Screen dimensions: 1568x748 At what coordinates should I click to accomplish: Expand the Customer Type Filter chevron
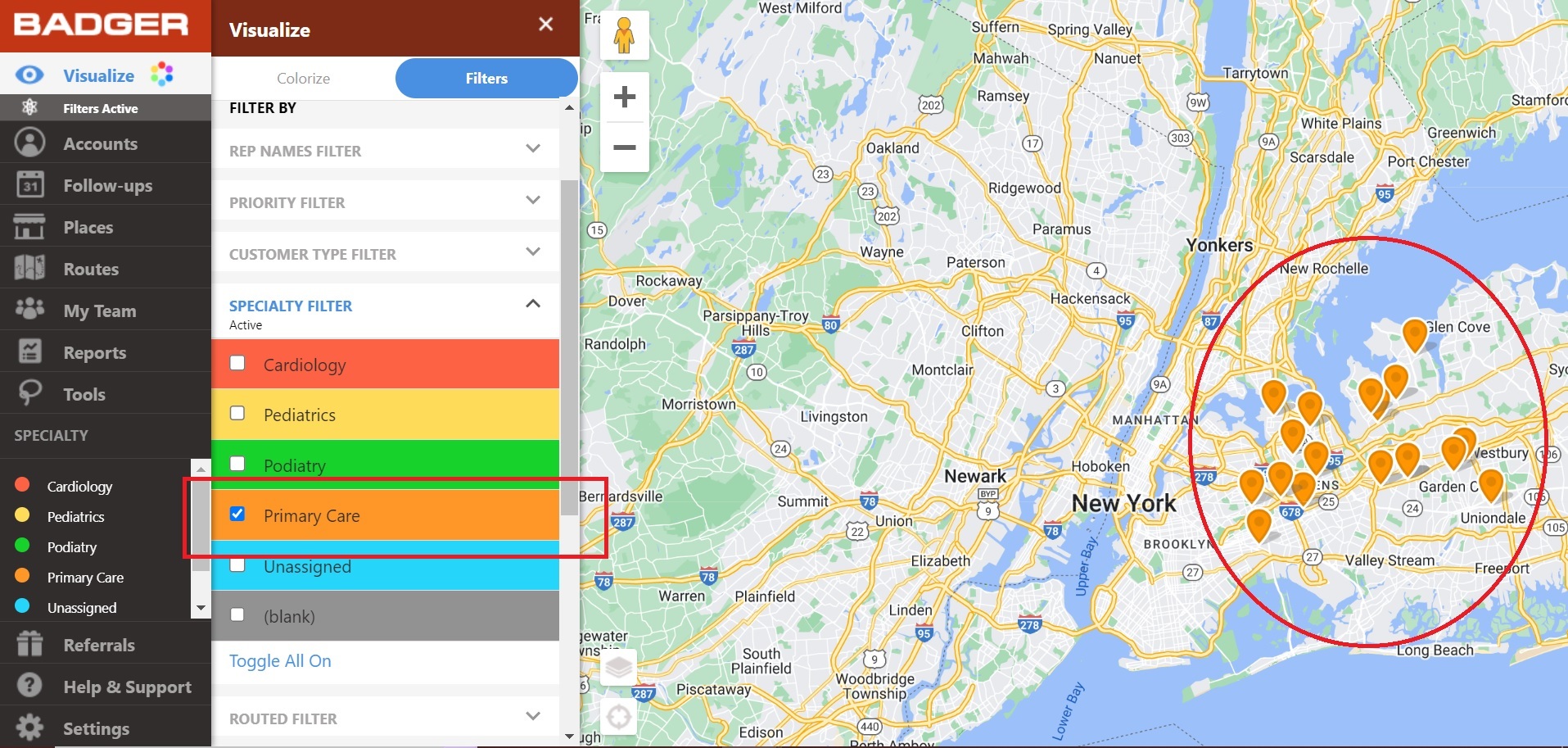click(533, 252)
